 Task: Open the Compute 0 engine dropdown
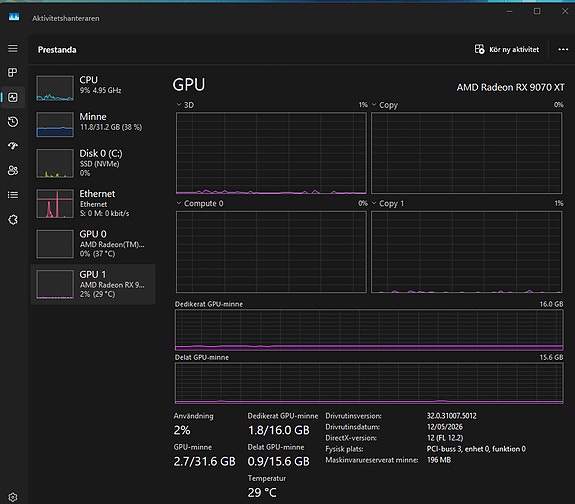[x=200, y=203]
